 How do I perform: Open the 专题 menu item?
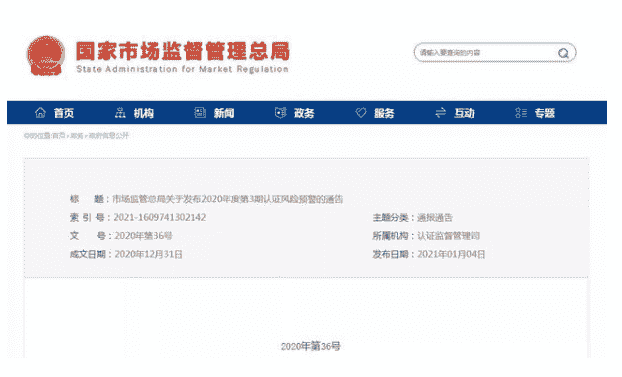[545, 113]
